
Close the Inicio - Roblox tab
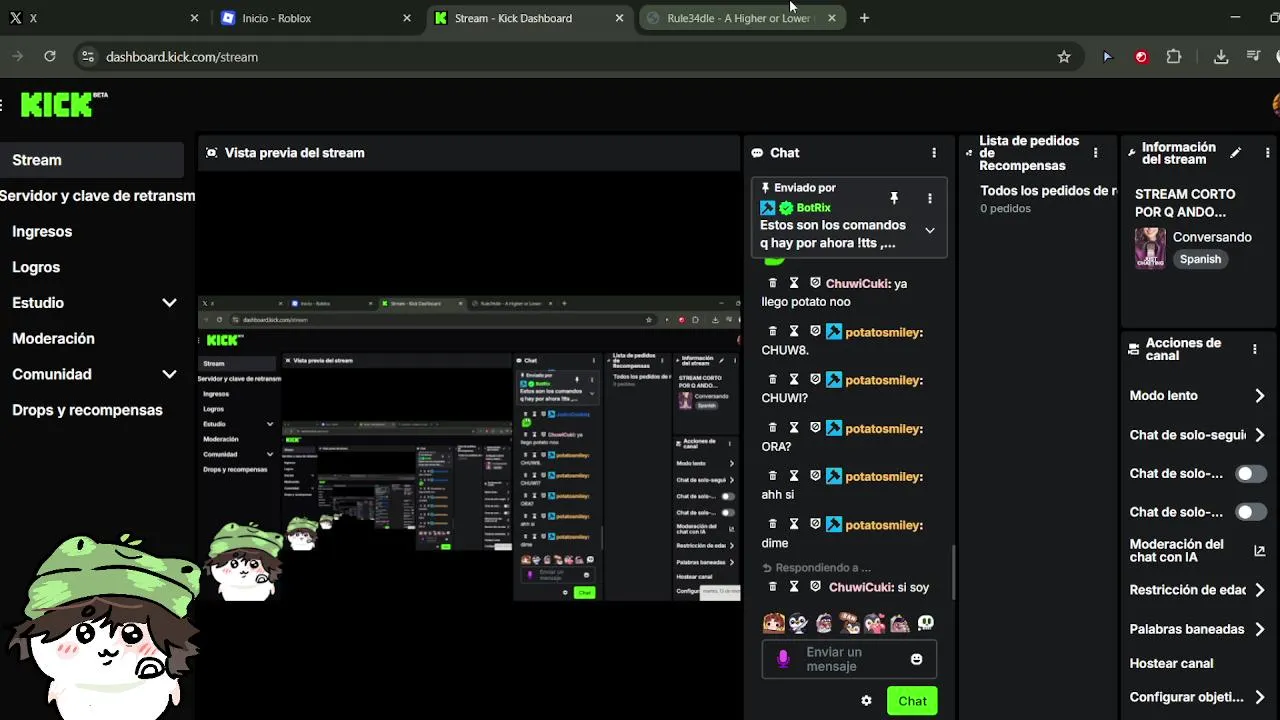[407, 18]
